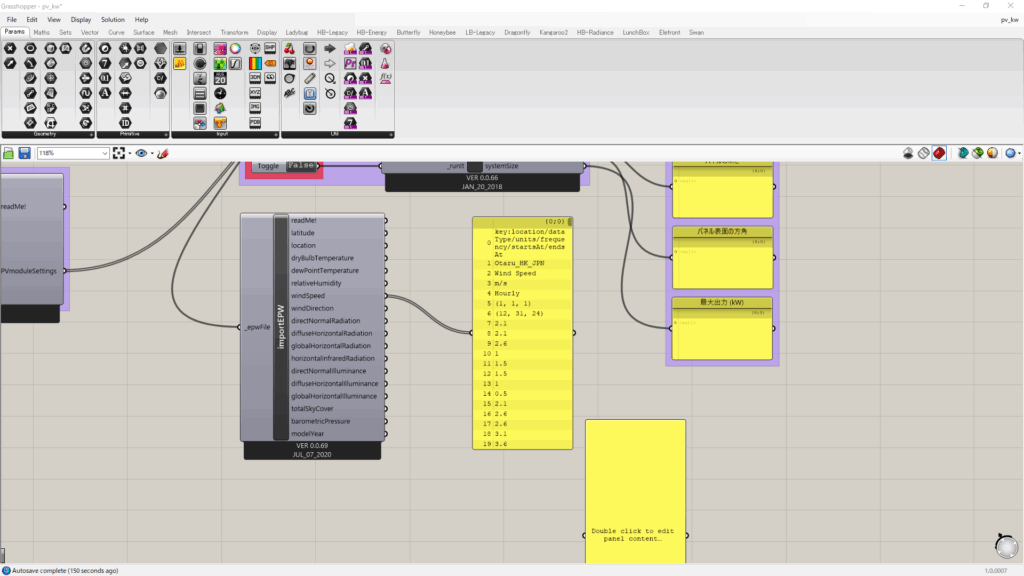Click the Save document floppy disk icon
Screen dimensions: 1024x576
[x=23, y=153]
